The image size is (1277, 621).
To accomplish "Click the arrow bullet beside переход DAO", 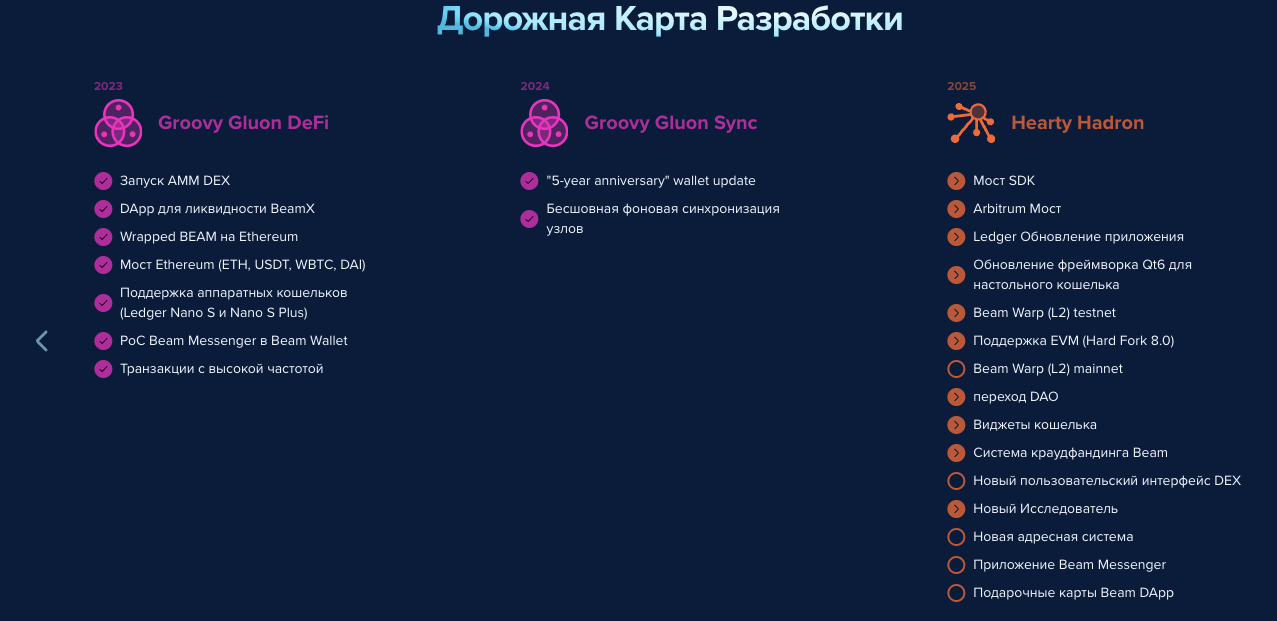I will [956, 397].
